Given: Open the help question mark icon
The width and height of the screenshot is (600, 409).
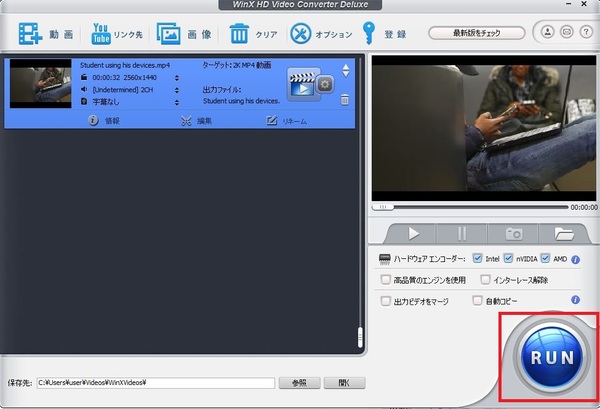Looking at the screenshot, I should pyautogui.click(x=586, y=32).
